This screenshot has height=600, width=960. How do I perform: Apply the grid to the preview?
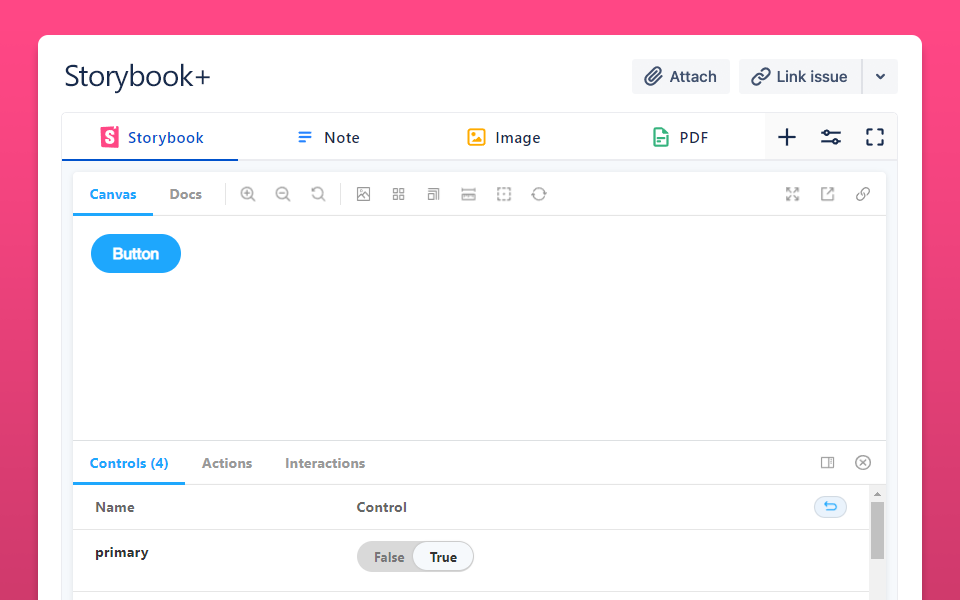pos(399,194)
